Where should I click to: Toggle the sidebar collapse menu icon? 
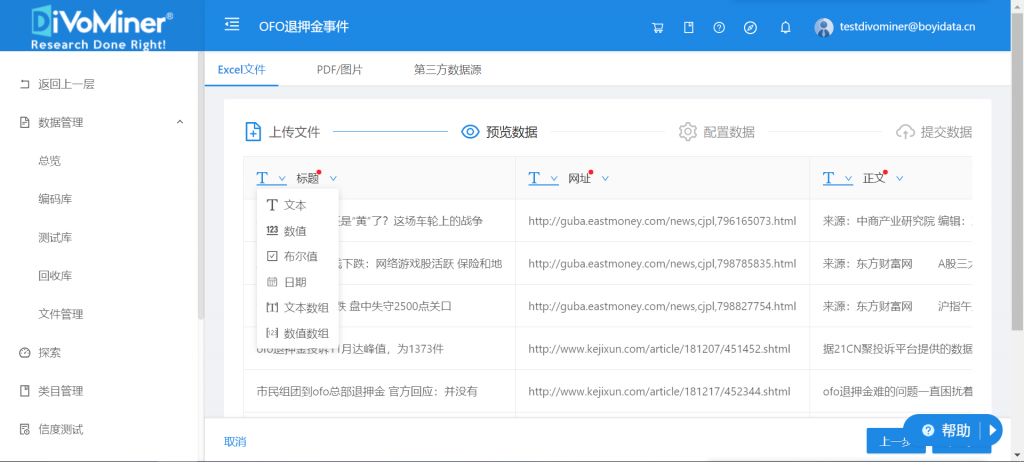pos(231,26)
